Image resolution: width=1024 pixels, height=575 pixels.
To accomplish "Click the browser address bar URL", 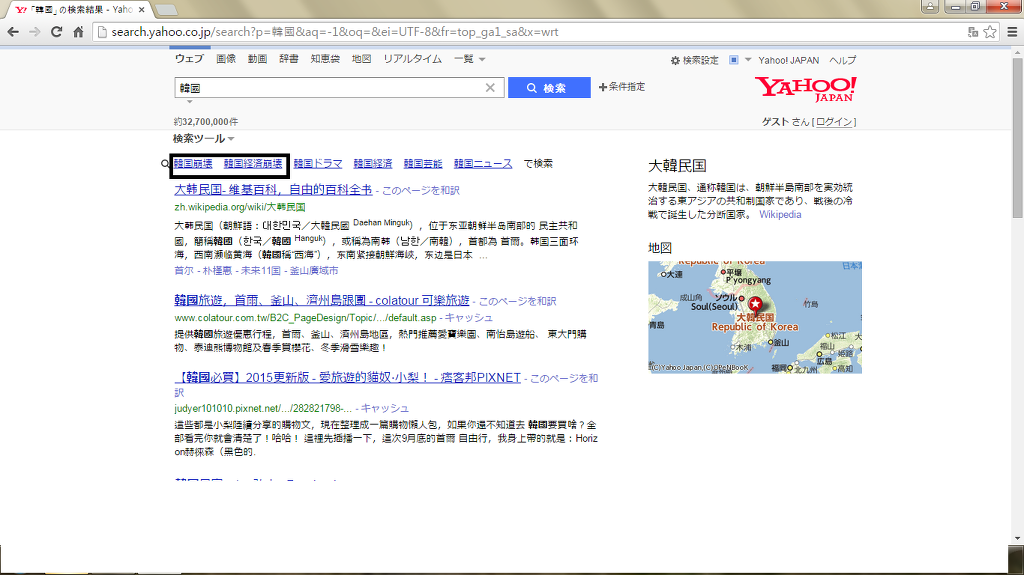I will (x=334, y=32).
